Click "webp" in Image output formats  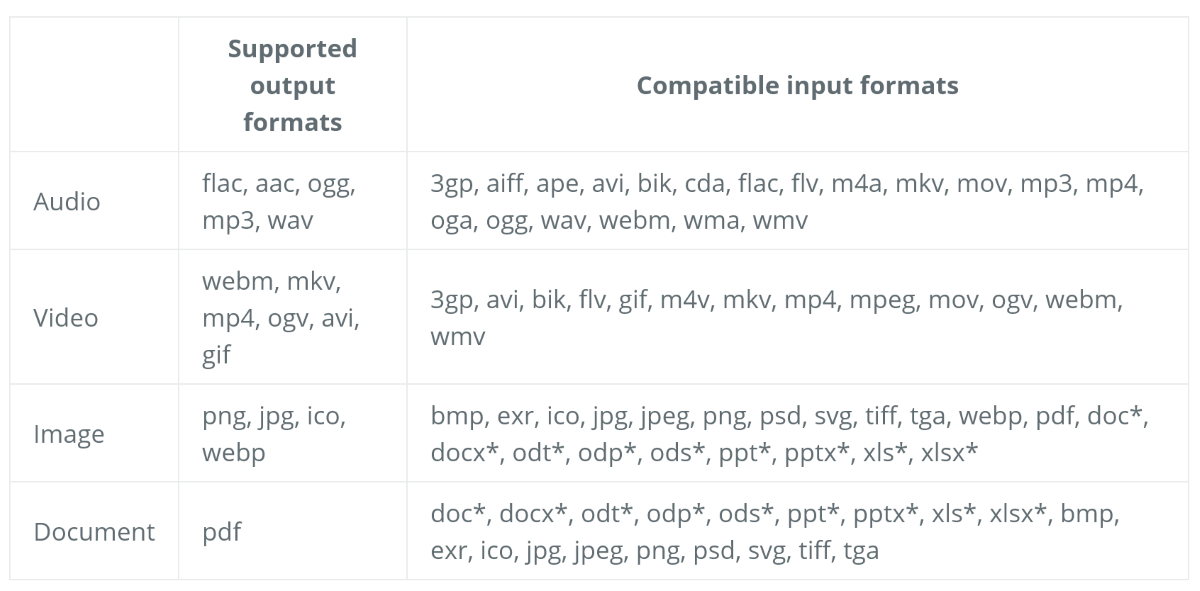(232, 452)
